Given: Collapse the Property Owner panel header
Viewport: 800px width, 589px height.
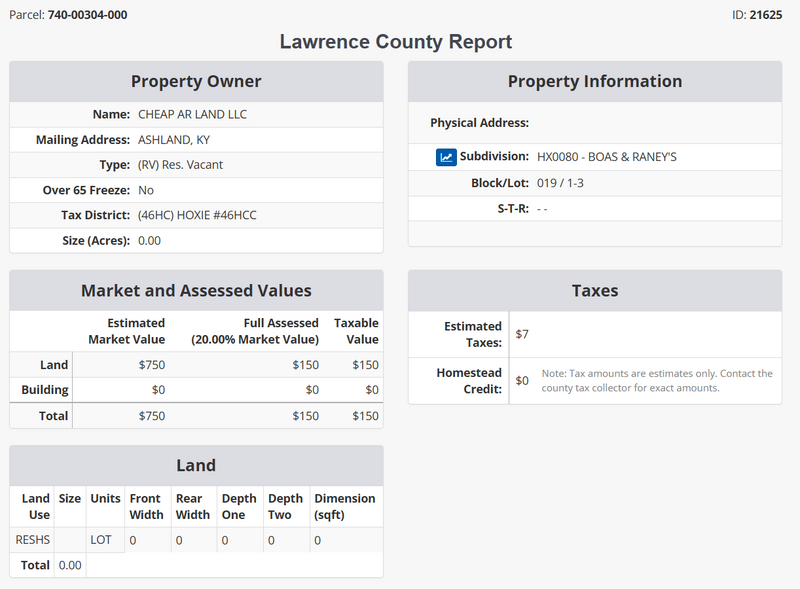Looking at the screenshot, I should pyautogui.click(x=196, y=81).
